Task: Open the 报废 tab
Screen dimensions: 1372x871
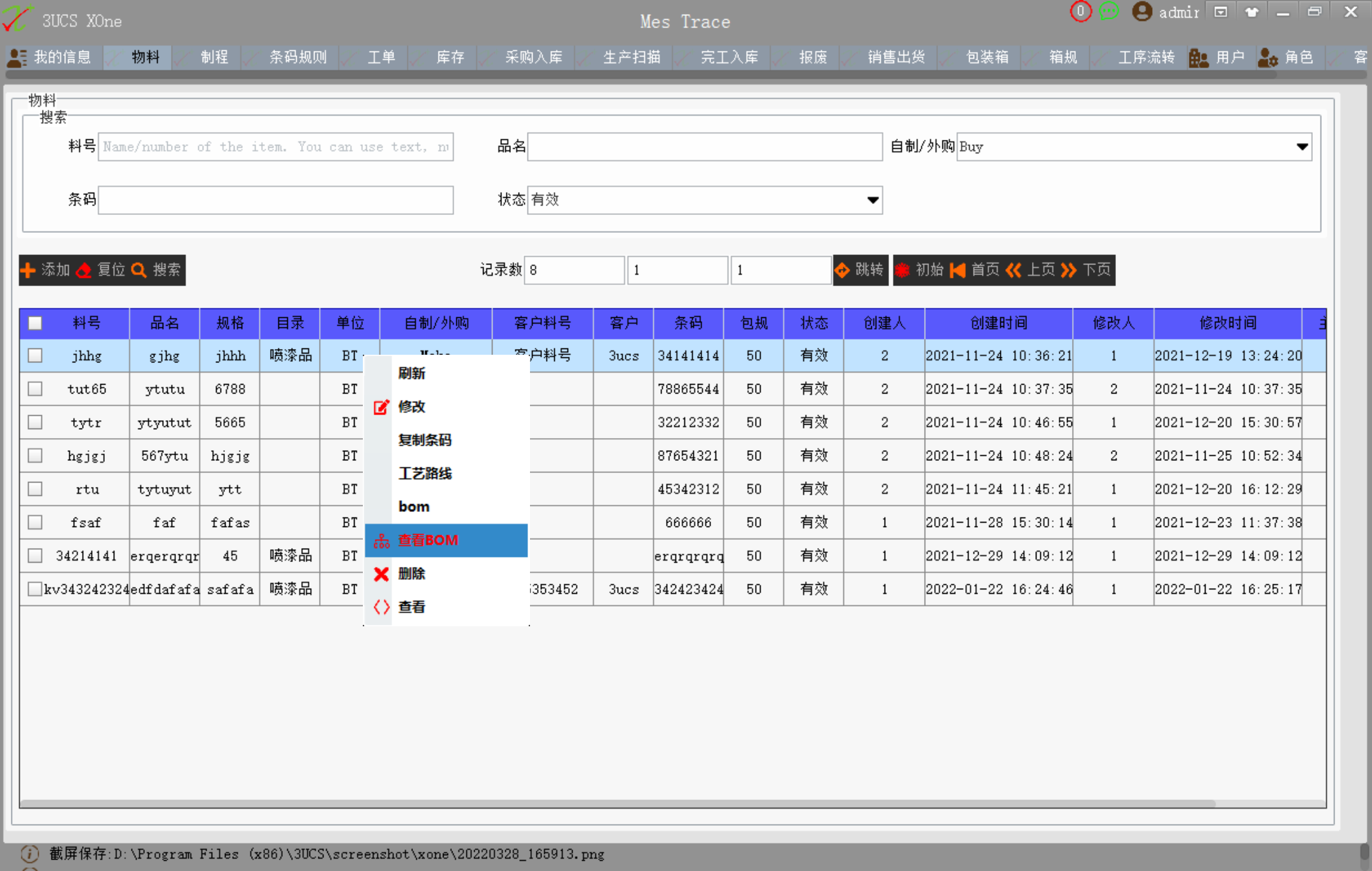Action: pos(805,57)
